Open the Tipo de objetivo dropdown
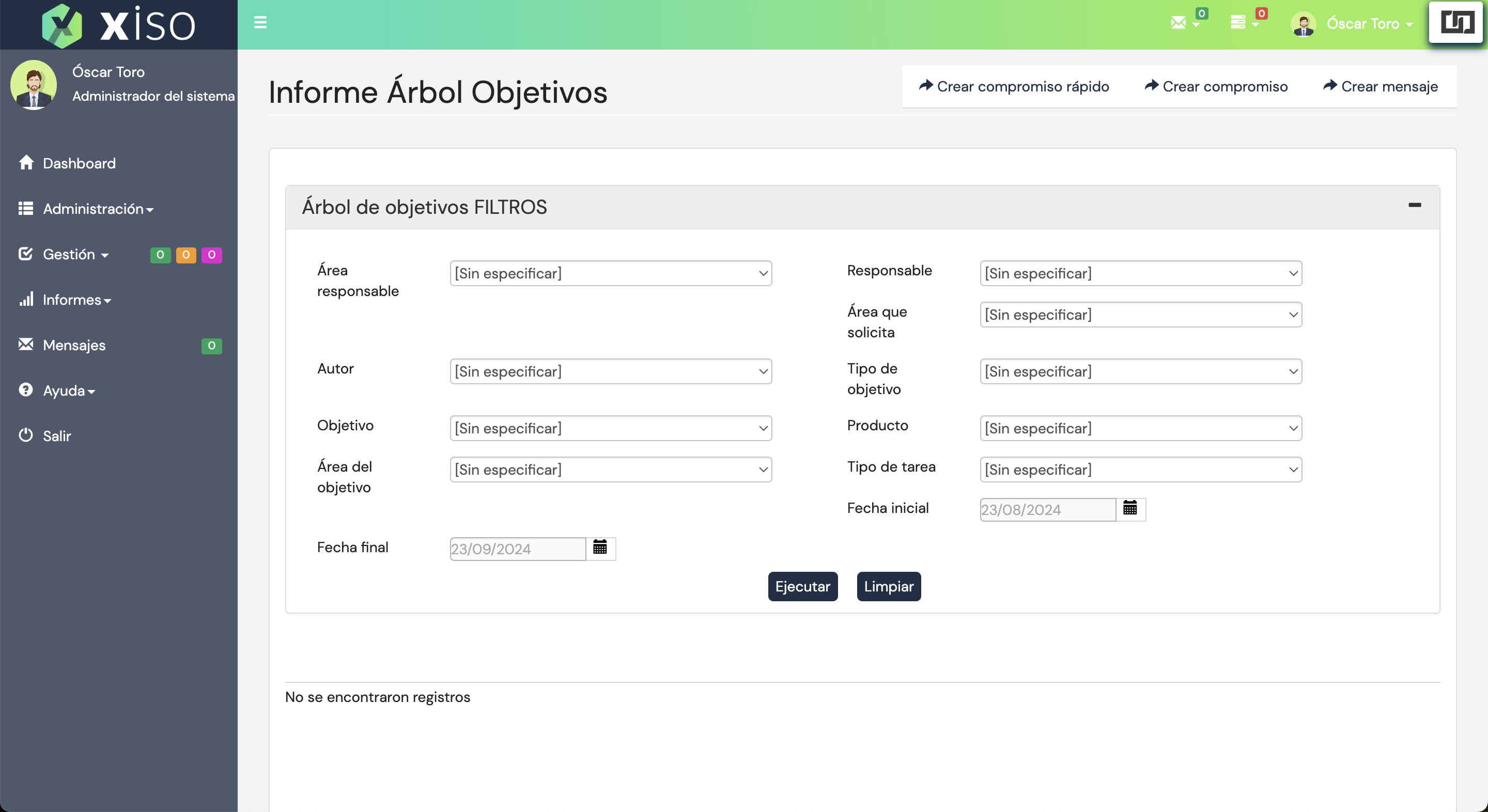The height and width of the screenshot is (812, 1488). pos(1140,371)
